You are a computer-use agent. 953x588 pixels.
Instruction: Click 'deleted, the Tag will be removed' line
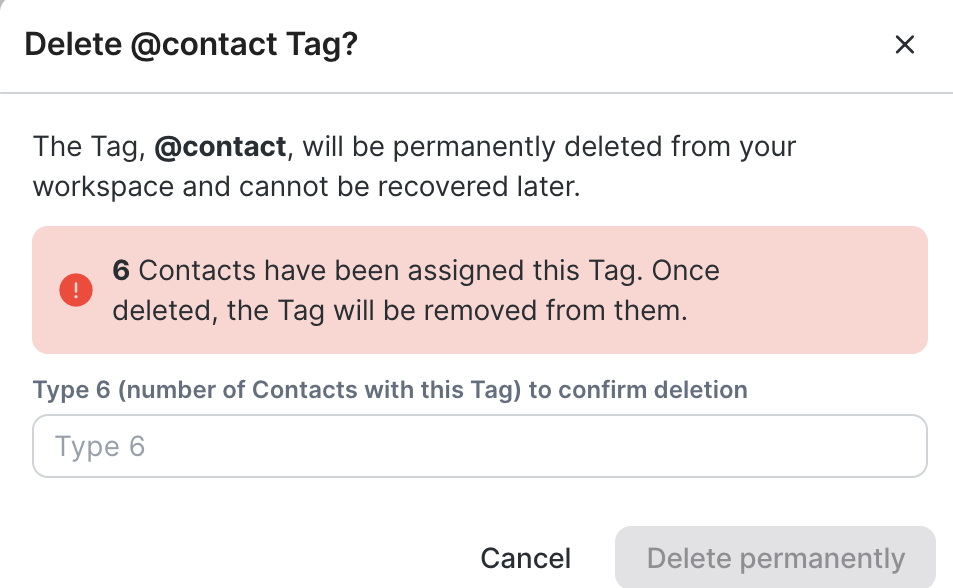pos(400,310)
